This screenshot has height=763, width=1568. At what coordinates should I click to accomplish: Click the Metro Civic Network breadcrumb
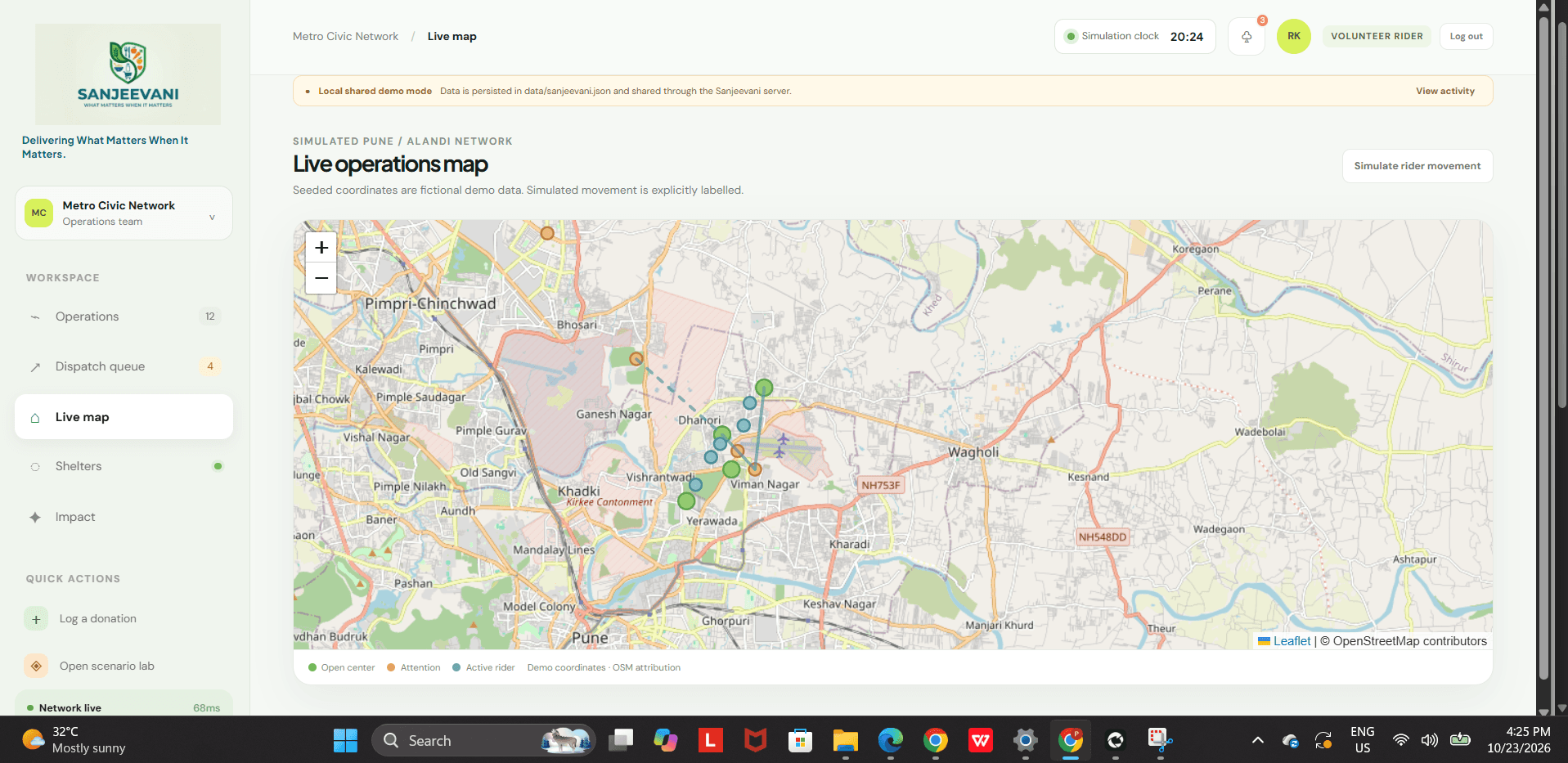coord(345,37)
